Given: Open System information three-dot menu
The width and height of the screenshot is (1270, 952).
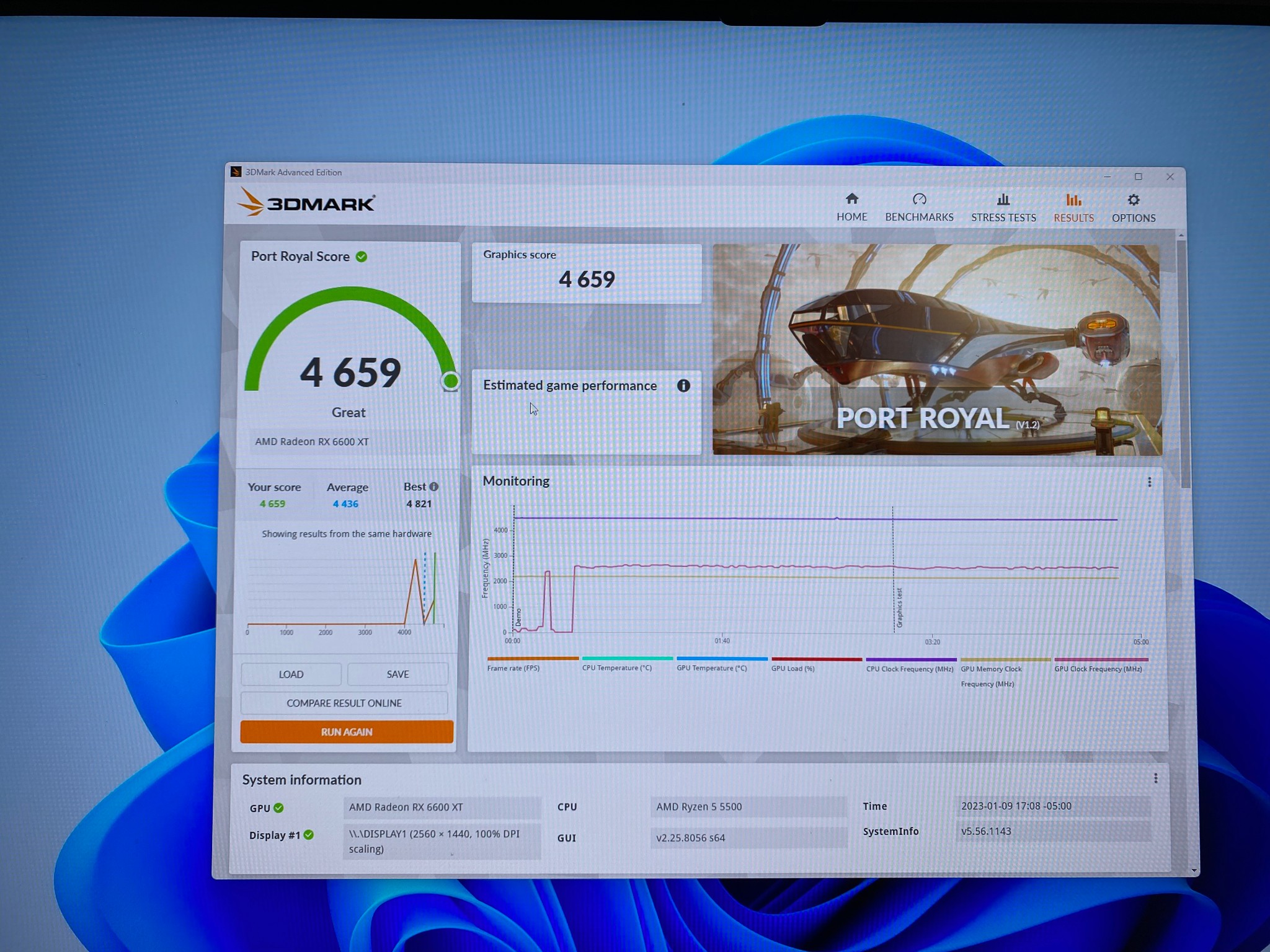Looking at the screenshot, I should click(1155, 778).
